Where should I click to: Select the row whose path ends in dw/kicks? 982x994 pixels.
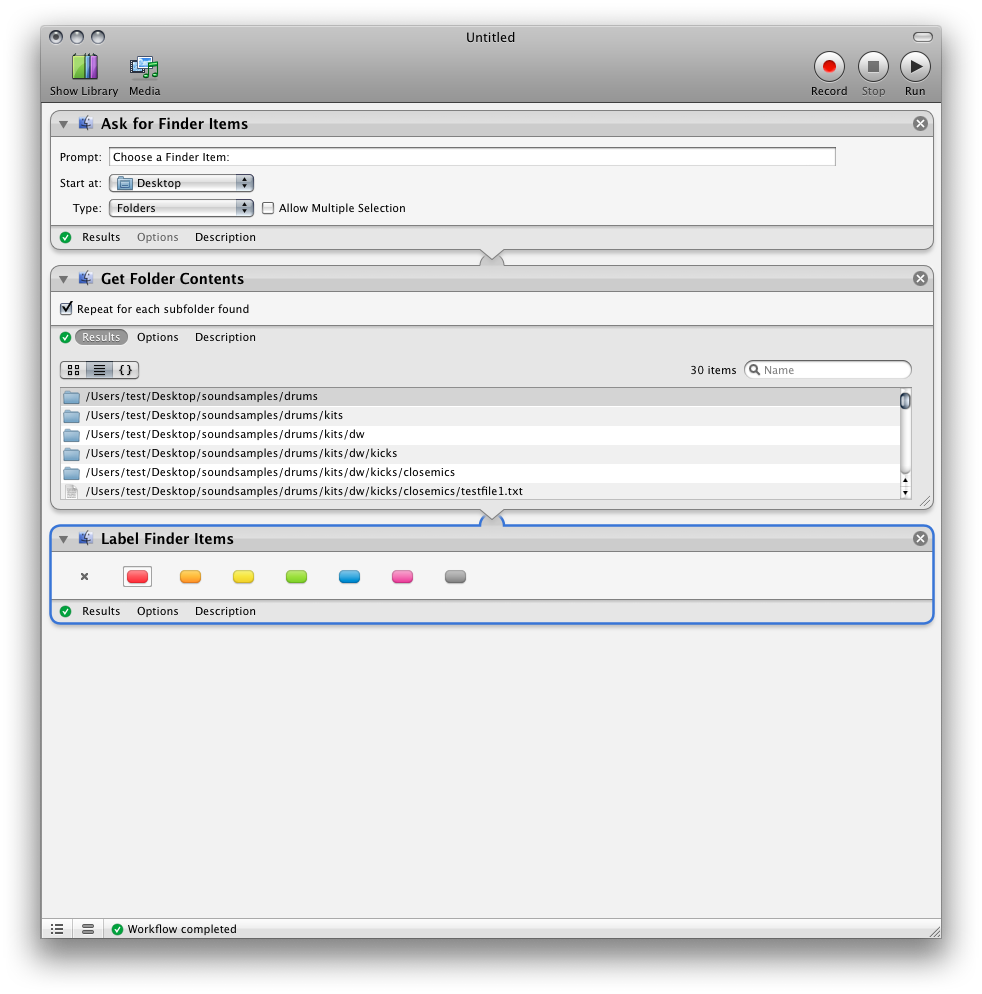click(480, 454)
